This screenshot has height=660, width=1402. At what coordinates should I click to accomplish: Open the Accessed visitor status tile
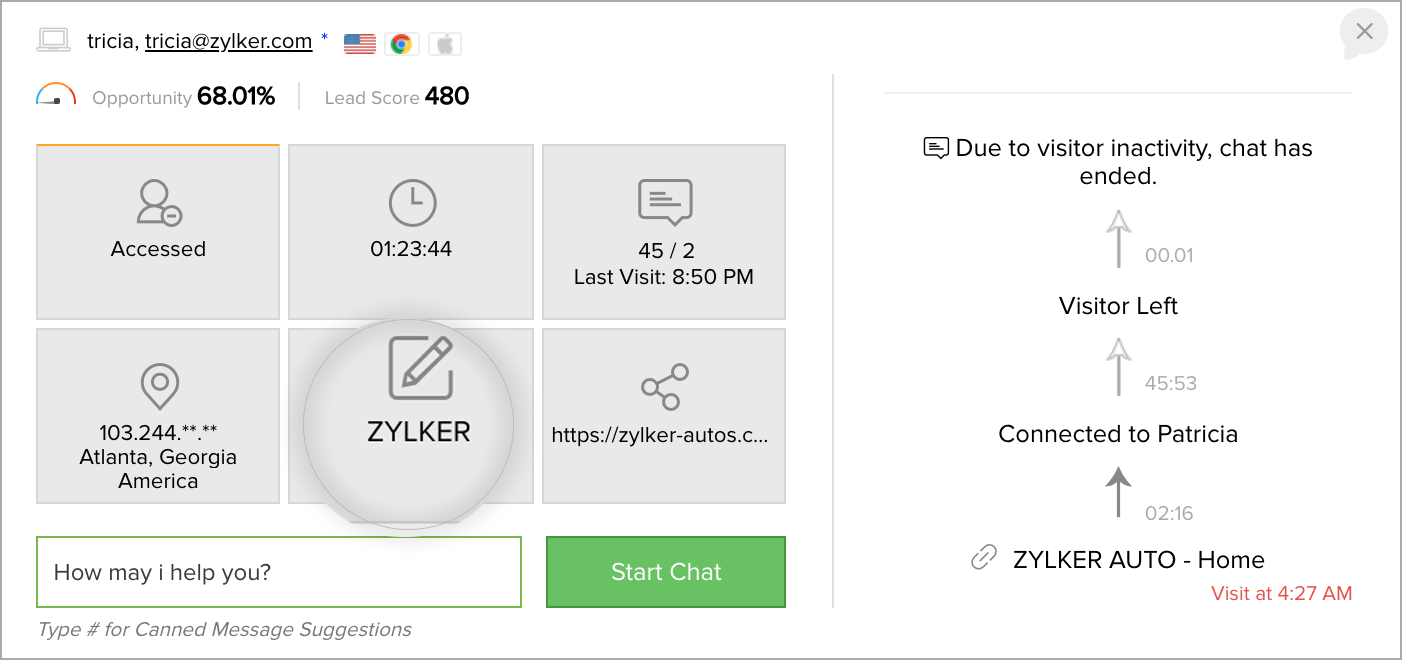tap(158, 232)
